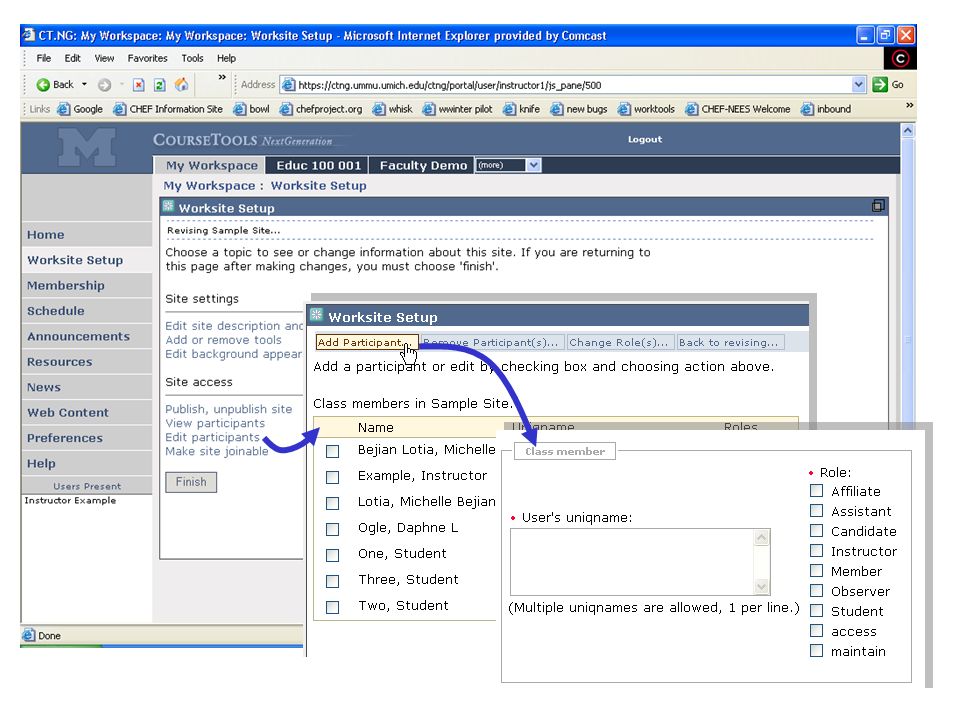The height and width of the screenshot is (720, 960).
Task: Check the Assistant role checkbox
Action: click(x=816, y=511)
